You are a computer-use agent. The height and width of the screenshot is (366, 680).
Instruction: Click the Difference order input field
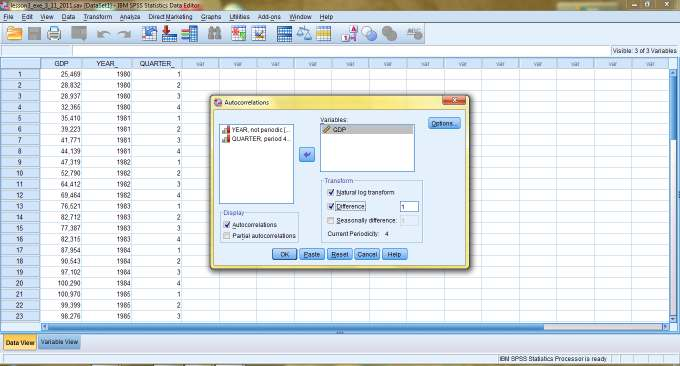(409, 207)
